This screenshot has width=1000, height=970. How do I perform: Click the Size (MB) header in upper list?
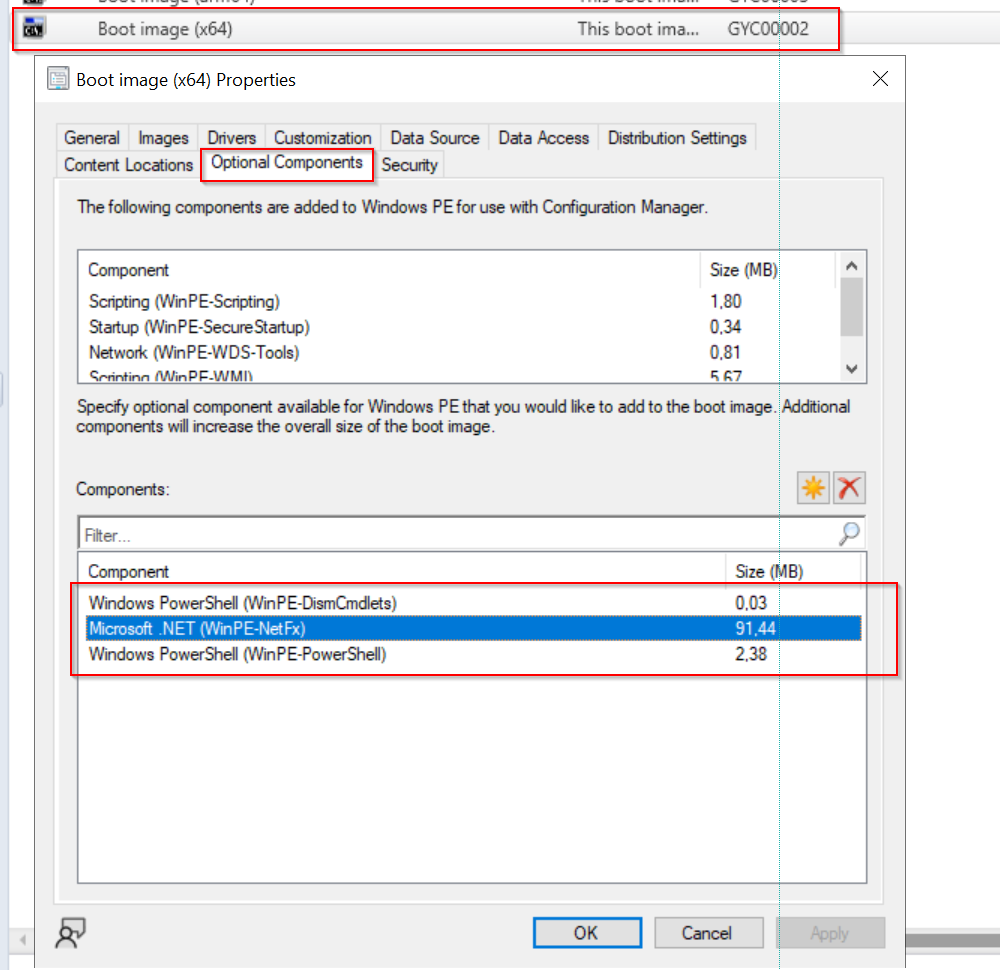click(x=767, y=270)
